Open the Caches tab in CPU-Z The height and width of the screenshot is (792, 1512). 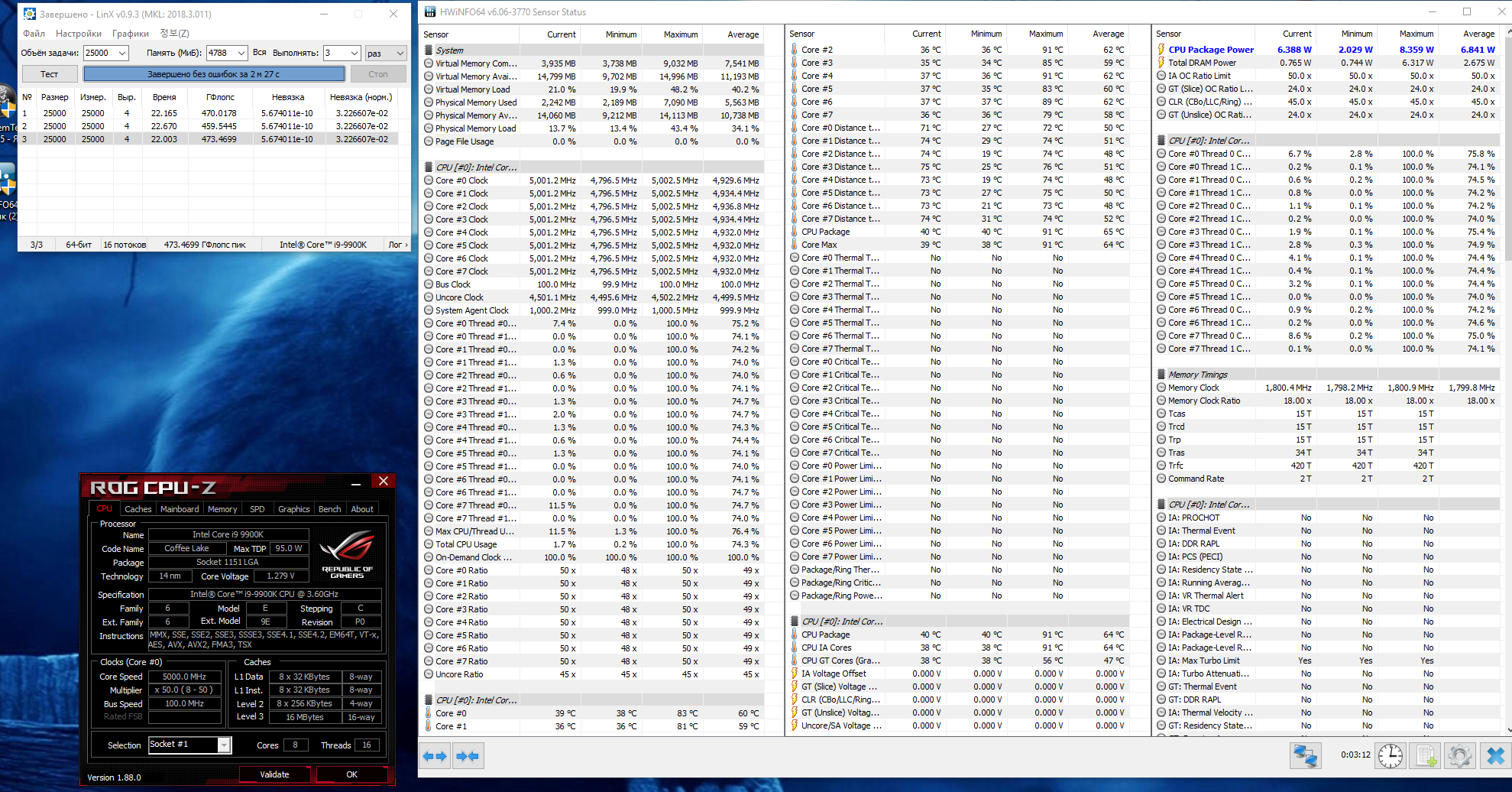click(x=138, y=509)
